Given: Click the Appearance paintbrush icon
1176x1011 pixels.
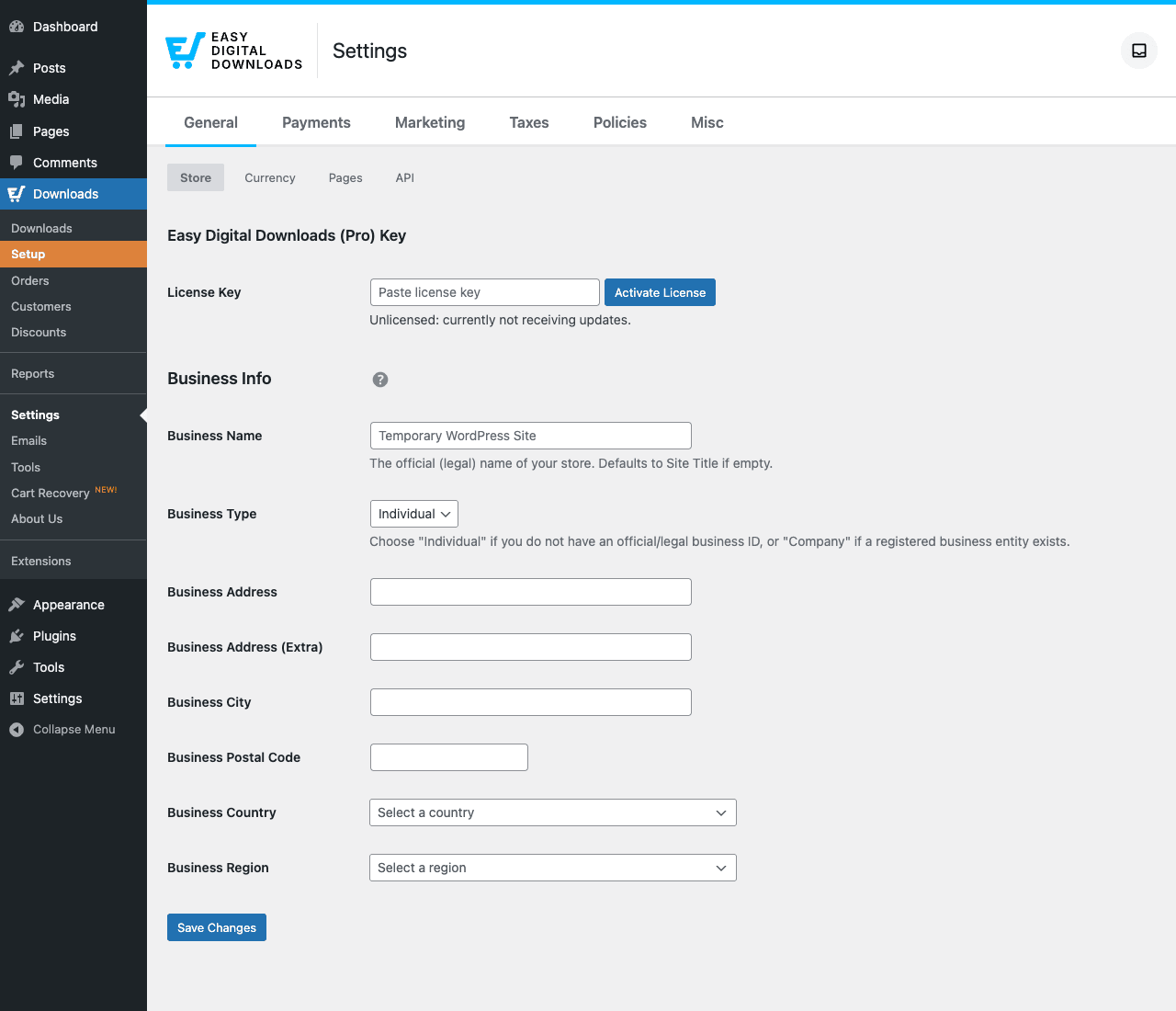Looking at the screenshot, I should 17,605.
